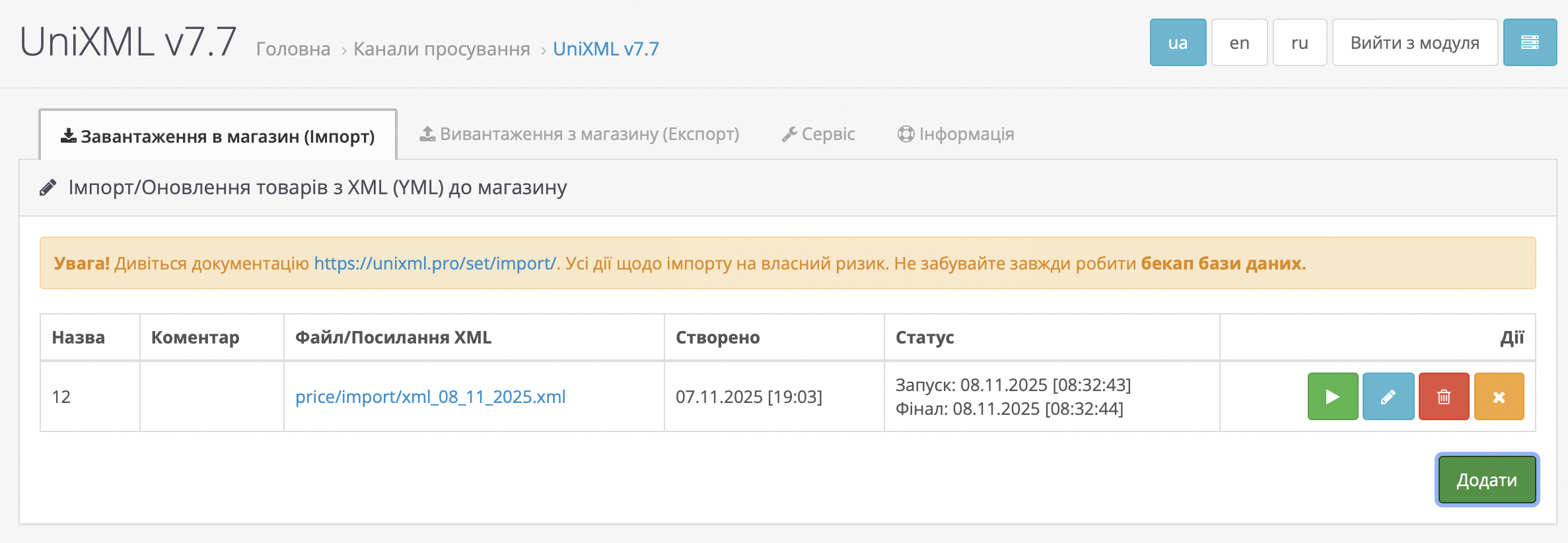The image size is (1568, 543).
Task: Run the import with green play button
Action: (1333, 396)
